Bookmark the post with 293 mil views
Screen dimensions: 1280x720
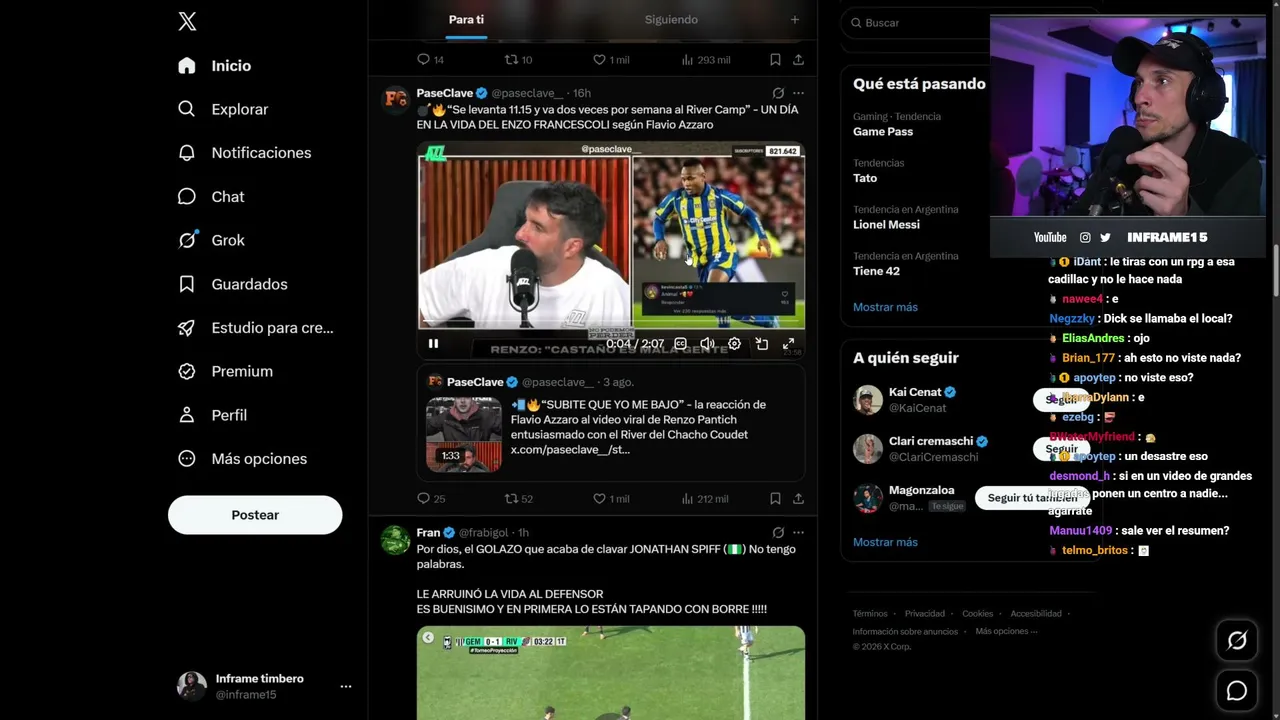pos(775,60)
